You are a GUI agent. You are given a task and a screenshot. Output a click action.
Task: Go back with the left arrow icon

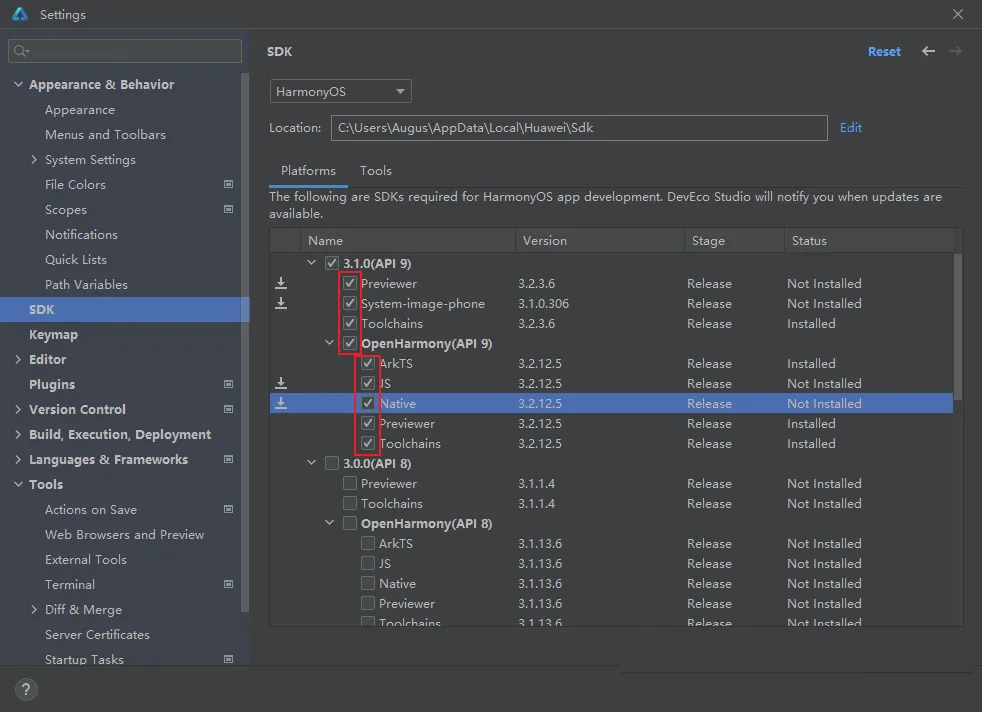(x=928, y=51)
